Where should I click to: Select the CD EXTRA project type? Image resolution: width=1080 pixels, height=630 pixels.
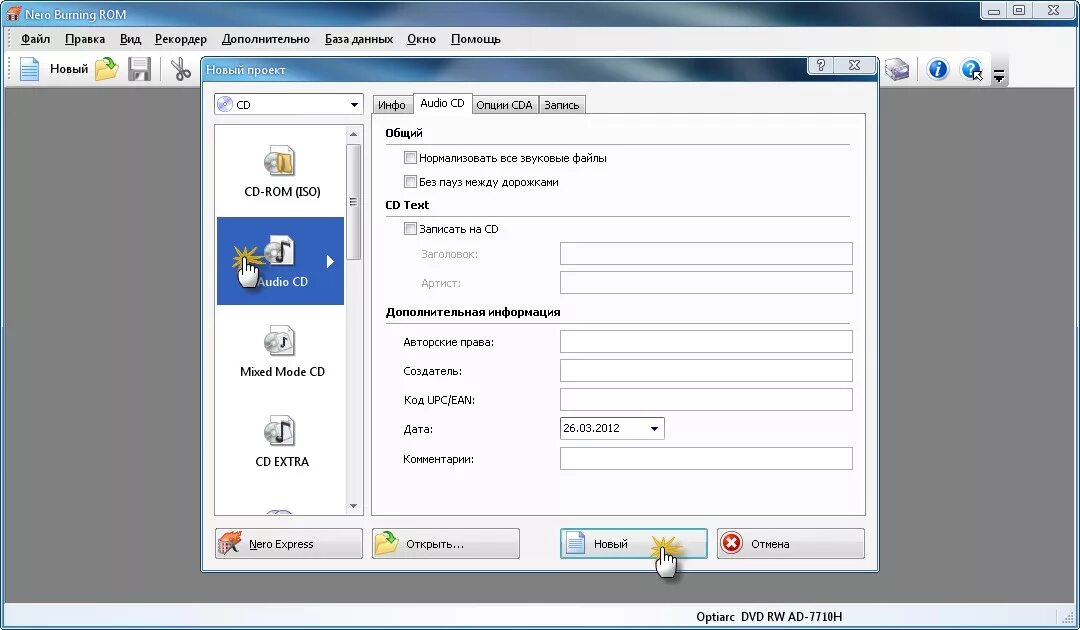tap(282, 442)
